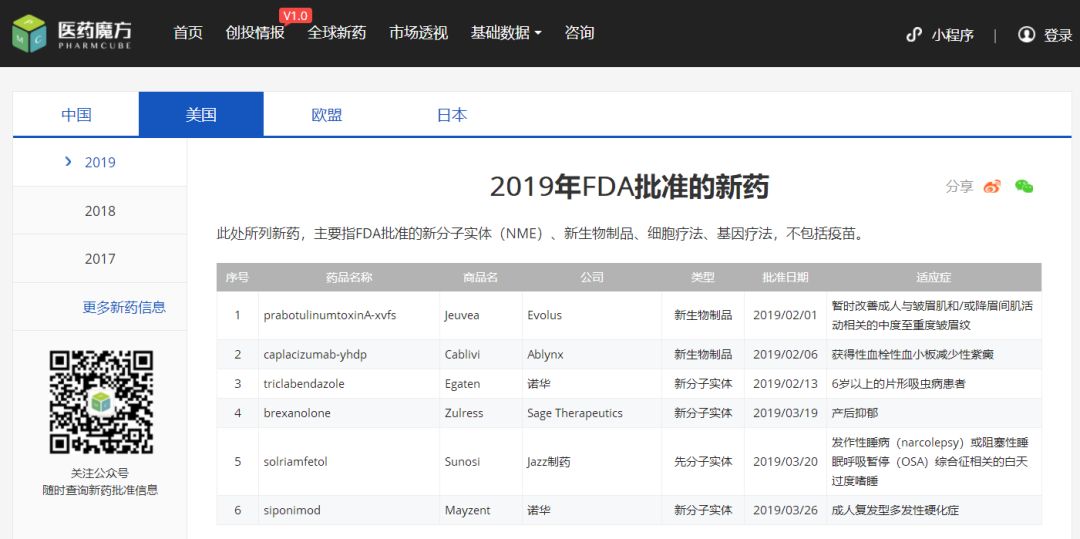
Task: Click trade name Cablivi
Action: click(x=461, y=355)
